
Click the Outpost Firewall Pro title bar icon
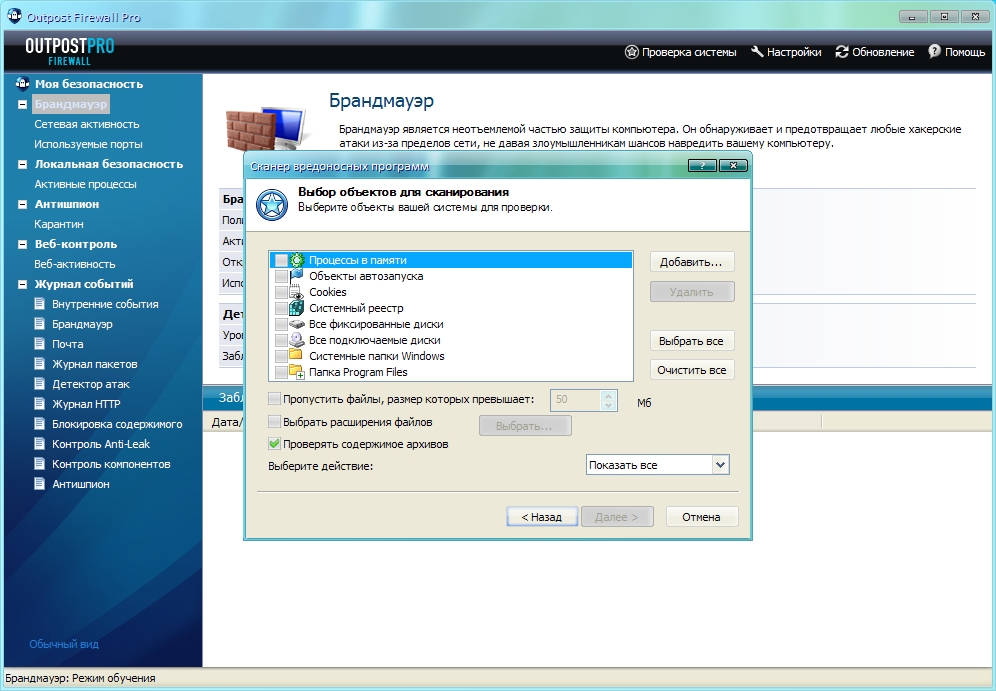[14, 15]
